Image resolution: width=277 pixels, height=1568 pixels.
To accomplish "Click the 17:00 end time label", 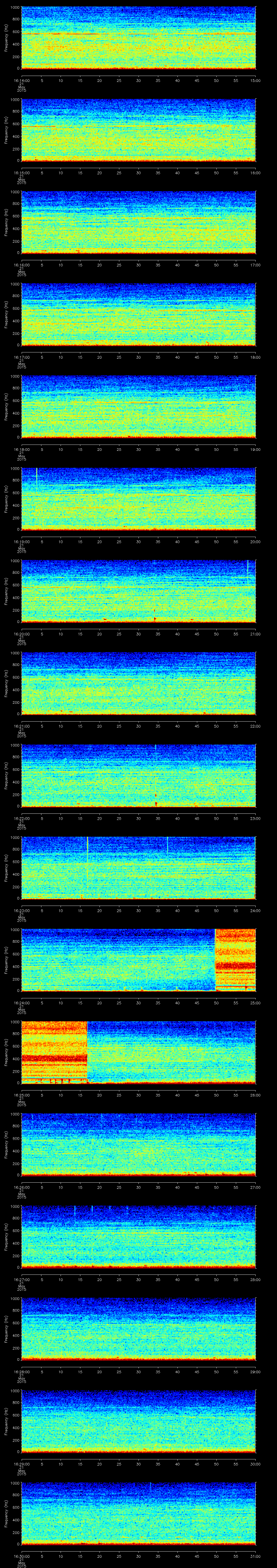I will tap(255, 265).
